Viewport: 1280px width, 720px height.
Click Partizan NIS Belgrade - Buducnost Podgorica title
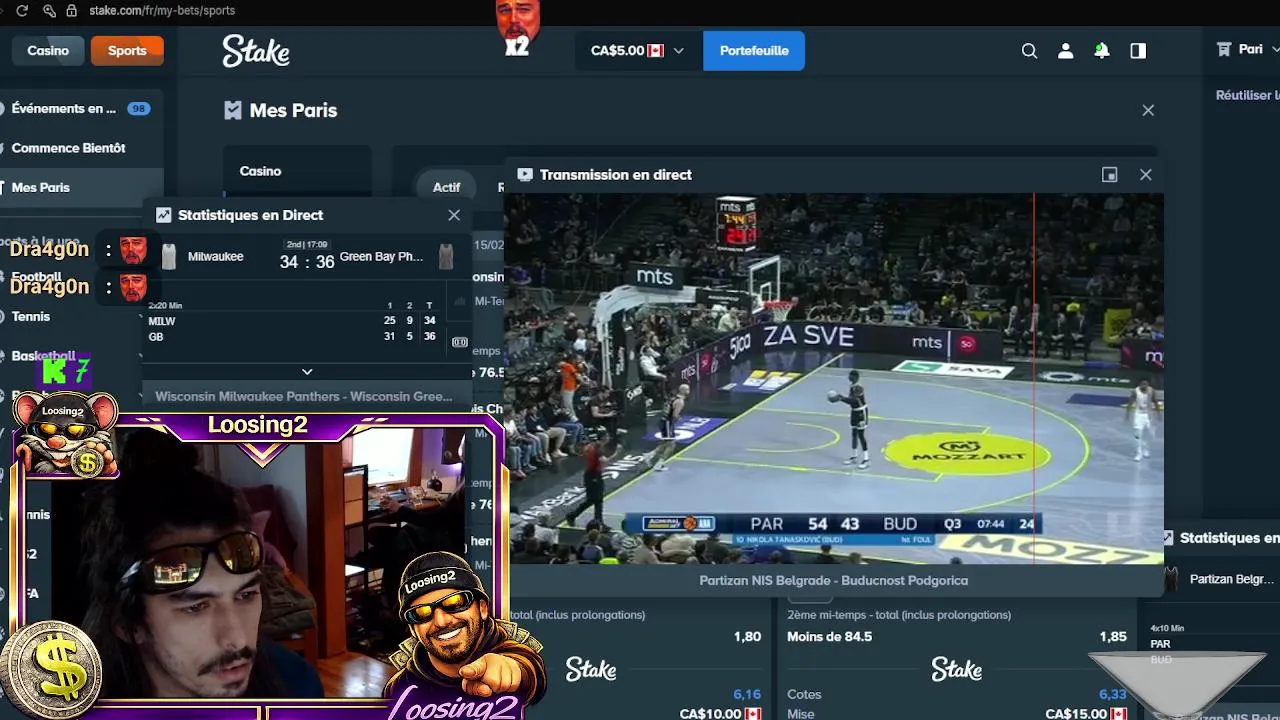834,580
